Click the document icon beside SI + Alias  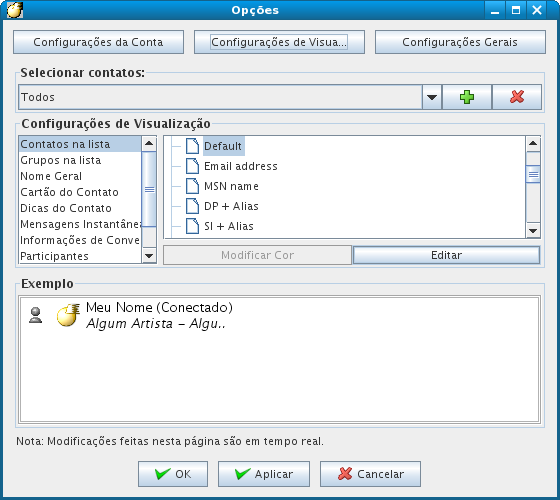point(192,226)
